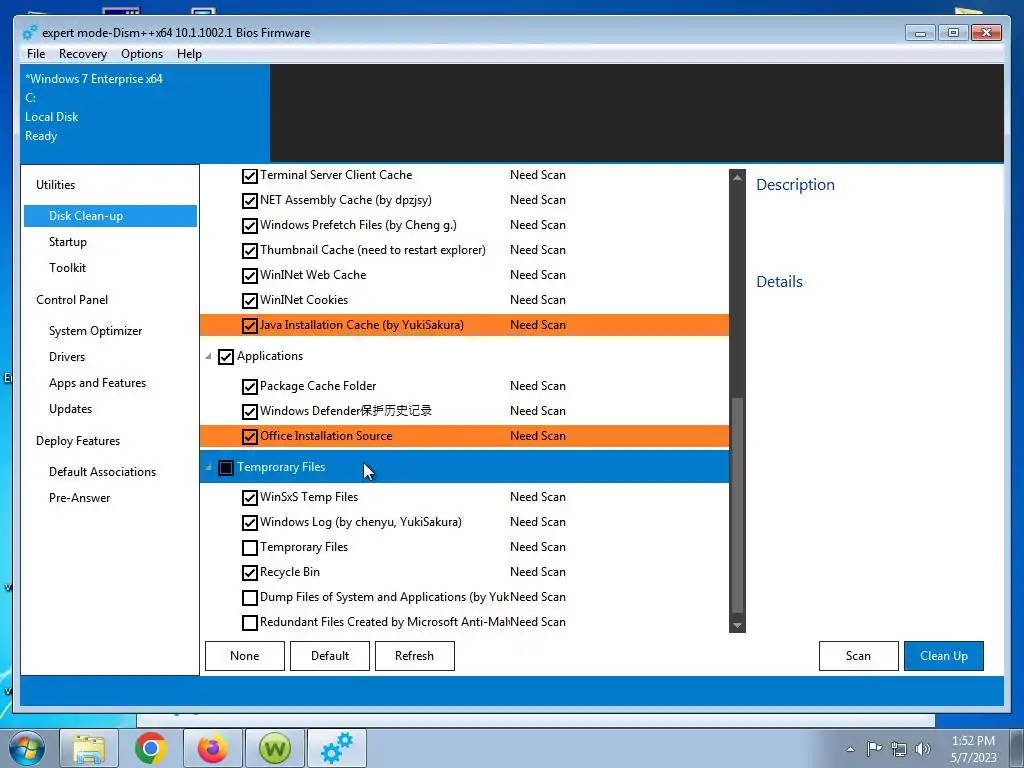The width and height of the screenshot is (1024, 768).
Task: Uncheck Package Cache Folder
Action: pos(249,387)
